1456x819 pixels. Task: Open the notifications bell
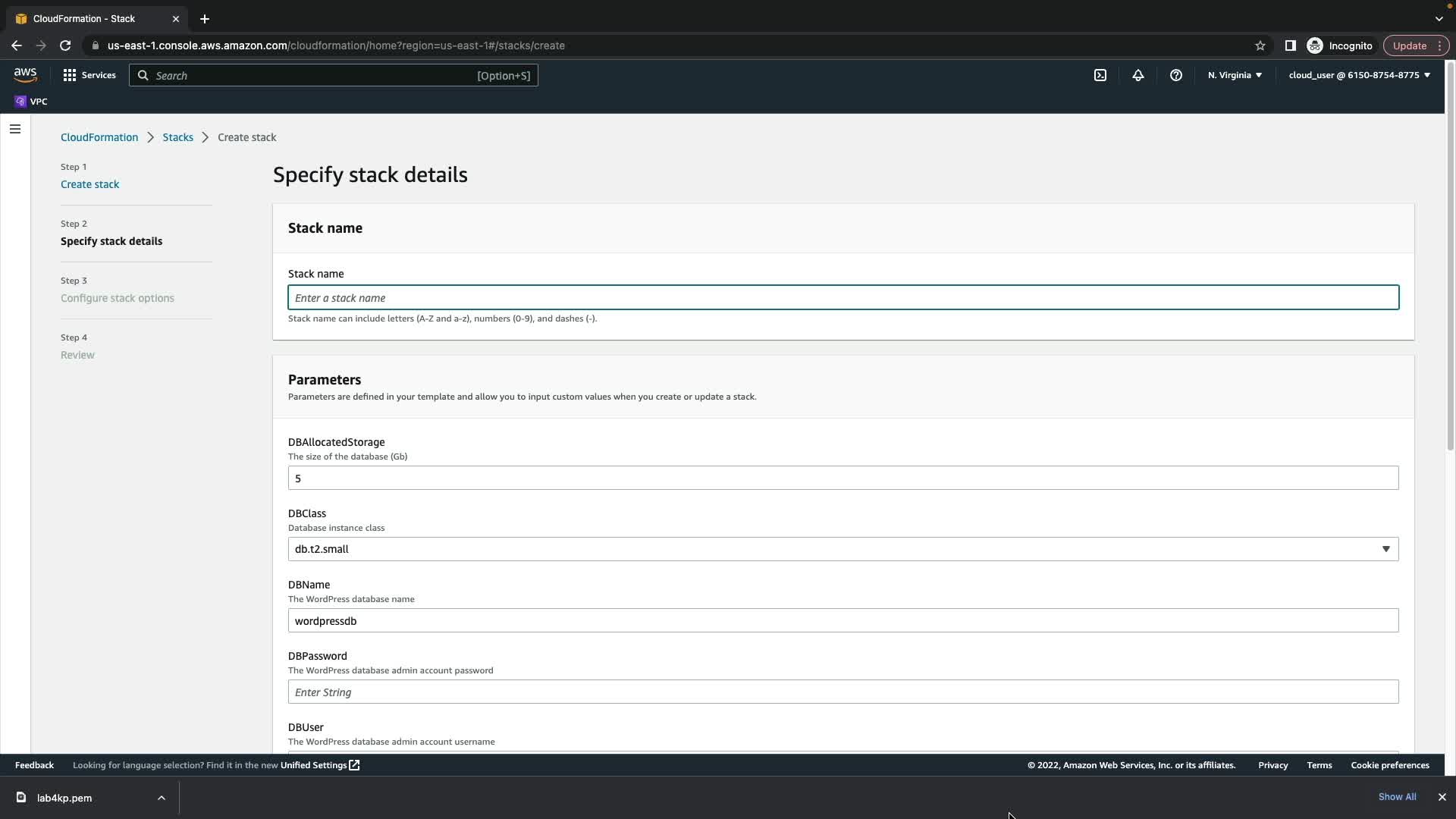[x=1137, y=75]
